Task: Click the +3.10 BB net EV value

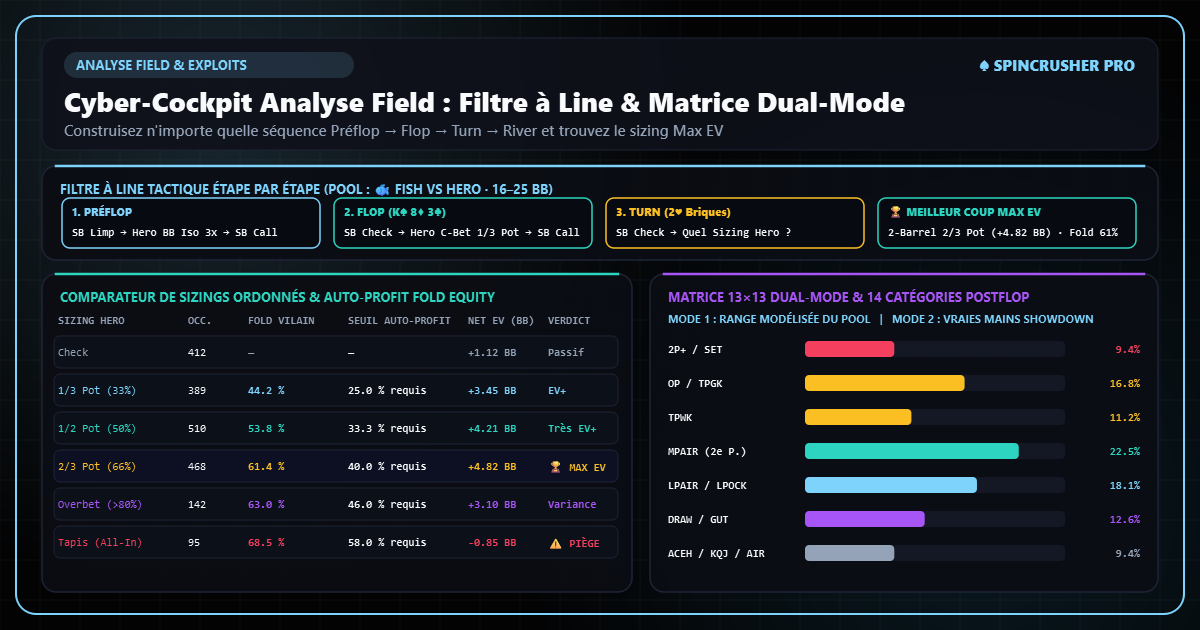Action: [x=492, y=505]
